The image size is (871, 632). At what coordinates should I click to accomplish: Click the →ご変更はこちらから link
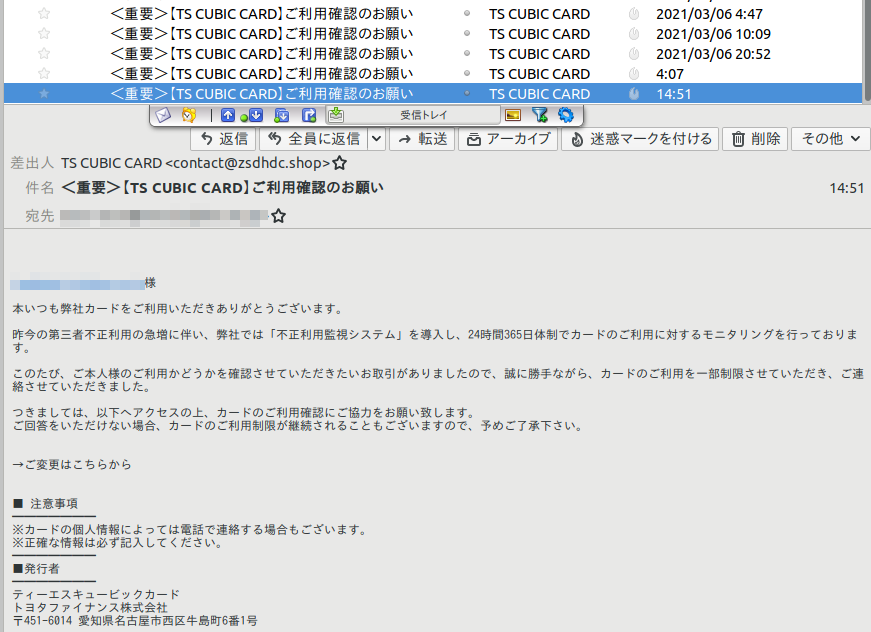(x=72, y=464)
